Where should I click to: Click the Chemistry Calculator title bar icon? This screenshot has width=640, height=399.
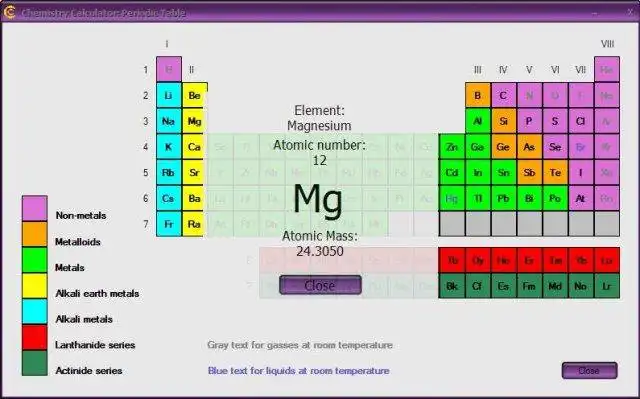(x=9, y=12)
